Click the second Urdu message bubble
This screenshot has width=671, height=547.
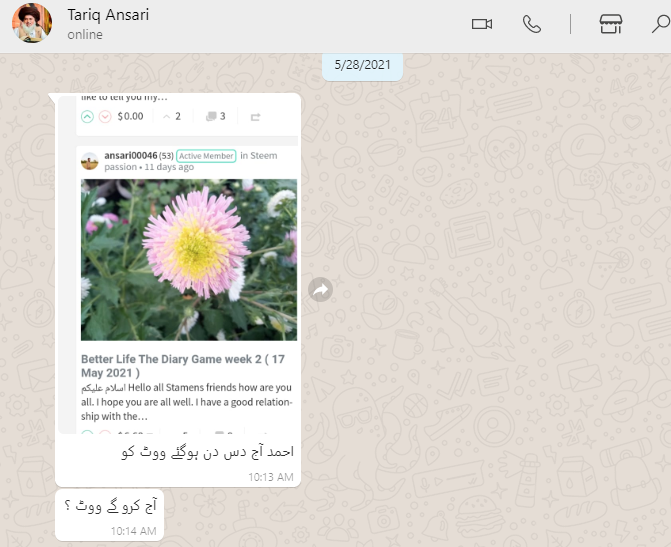click(110, 515)
